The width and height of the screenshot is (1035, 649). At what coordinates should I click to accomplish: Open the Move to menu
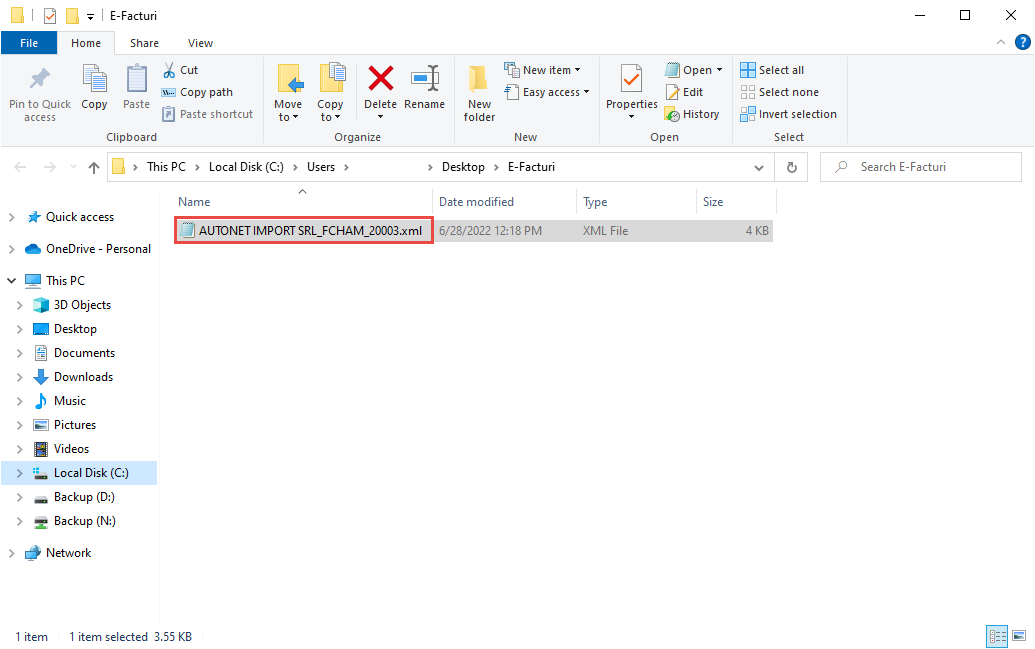(x=288, y=93)
